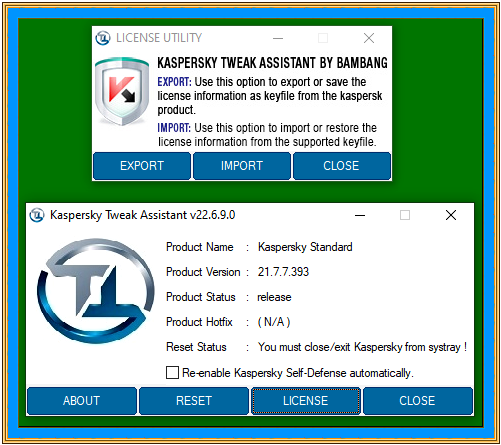The height and width of the screenshot is (445, 501).
Task: Click the disabled maximize button of License Utility
Action: click(323, 38)
